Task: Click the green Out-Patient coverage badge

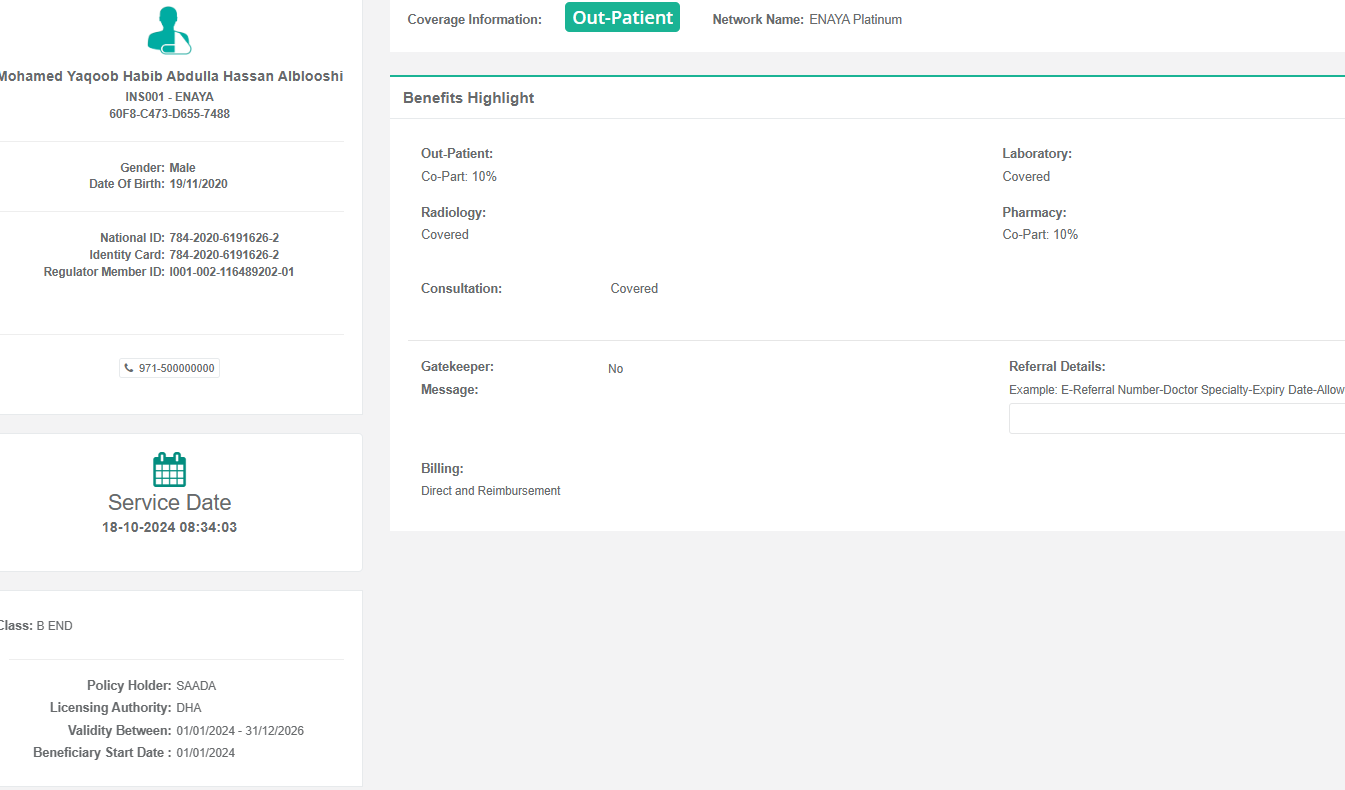Action: point(622,18)
